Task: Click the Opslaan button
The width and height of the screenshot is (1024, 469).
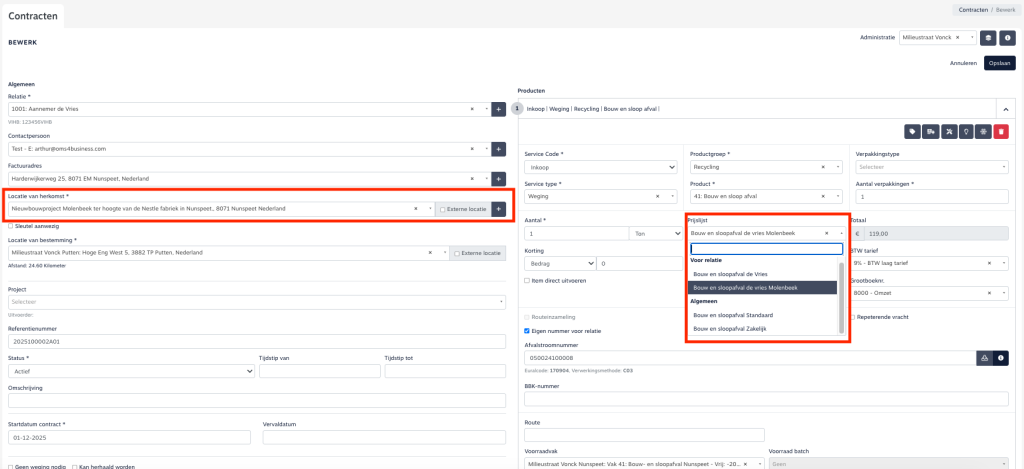Action: tap(999, 63)
